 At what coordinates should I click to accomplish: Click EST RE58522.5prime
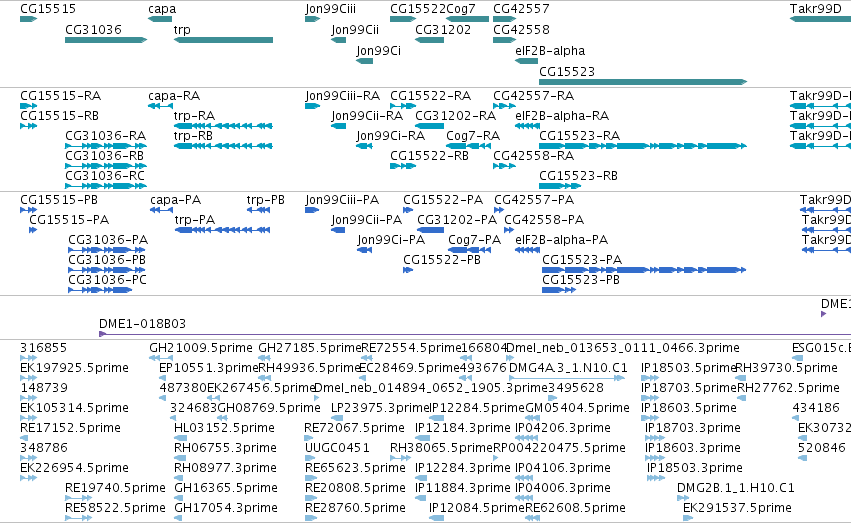coord(79,519)
